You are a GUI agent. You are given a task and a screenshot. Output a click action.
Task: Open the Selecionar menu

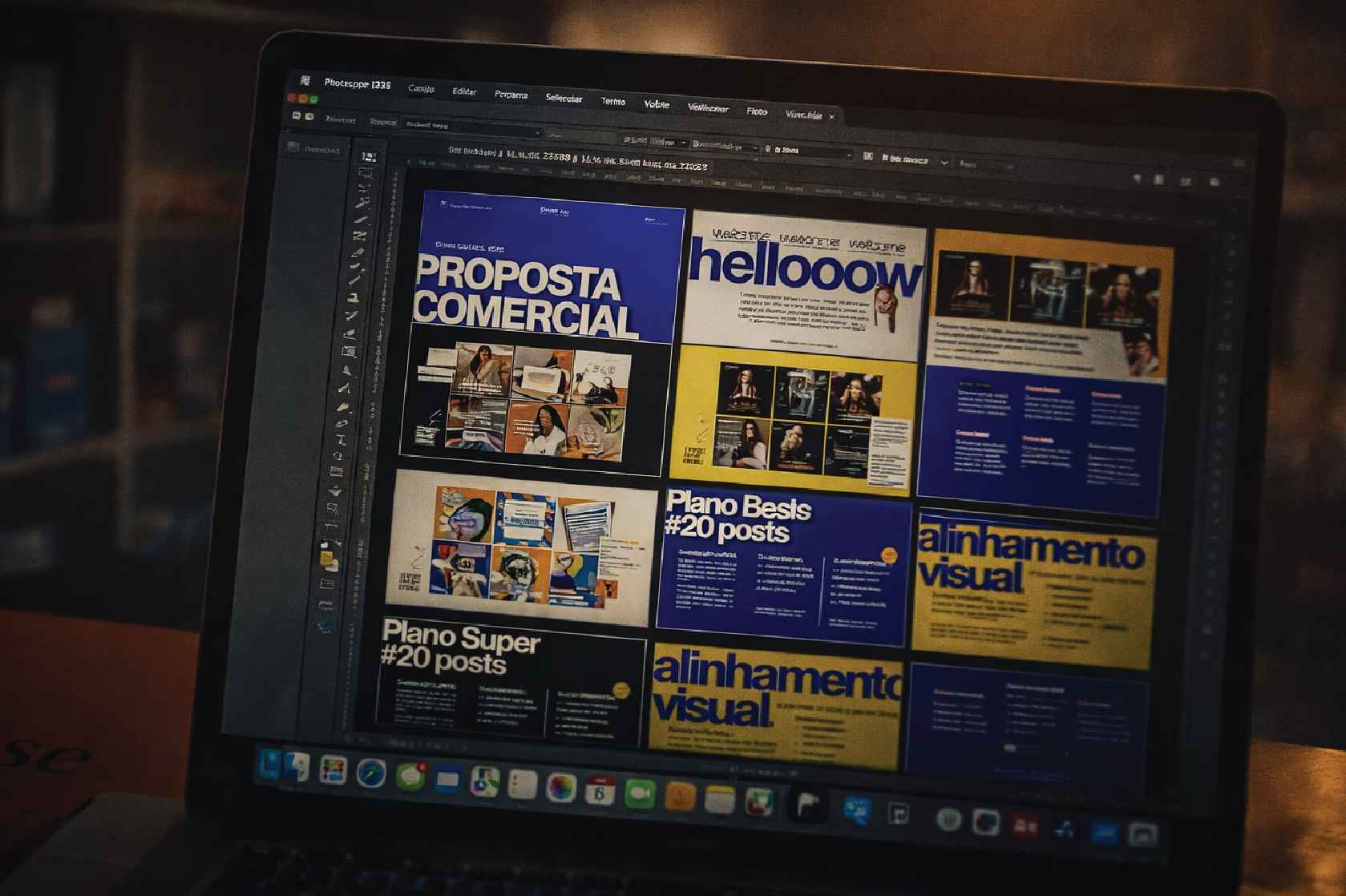click(564, 98)
